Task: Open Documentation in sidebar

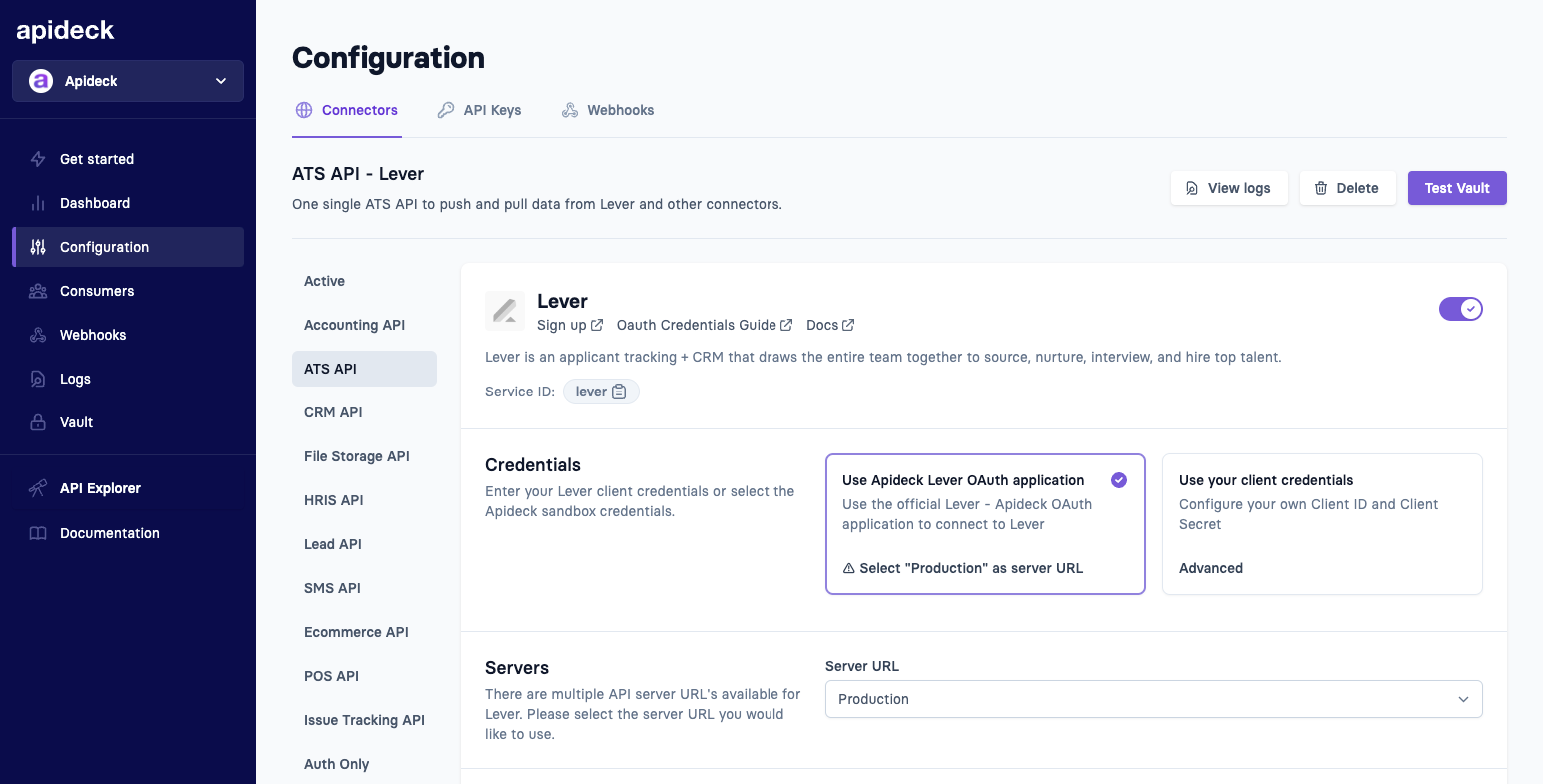Action: coord(128,533)
